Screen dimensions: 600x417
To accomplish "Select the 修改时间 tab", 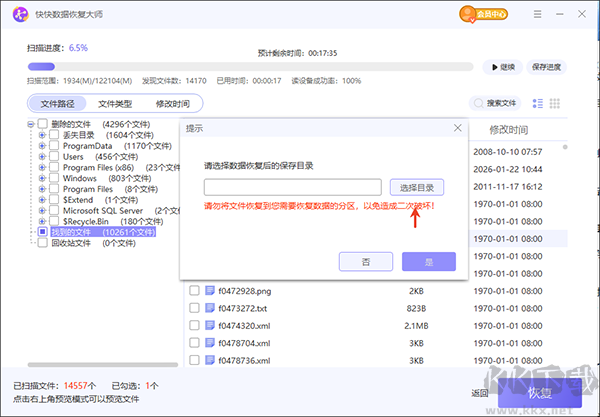I will click(173, 104).
